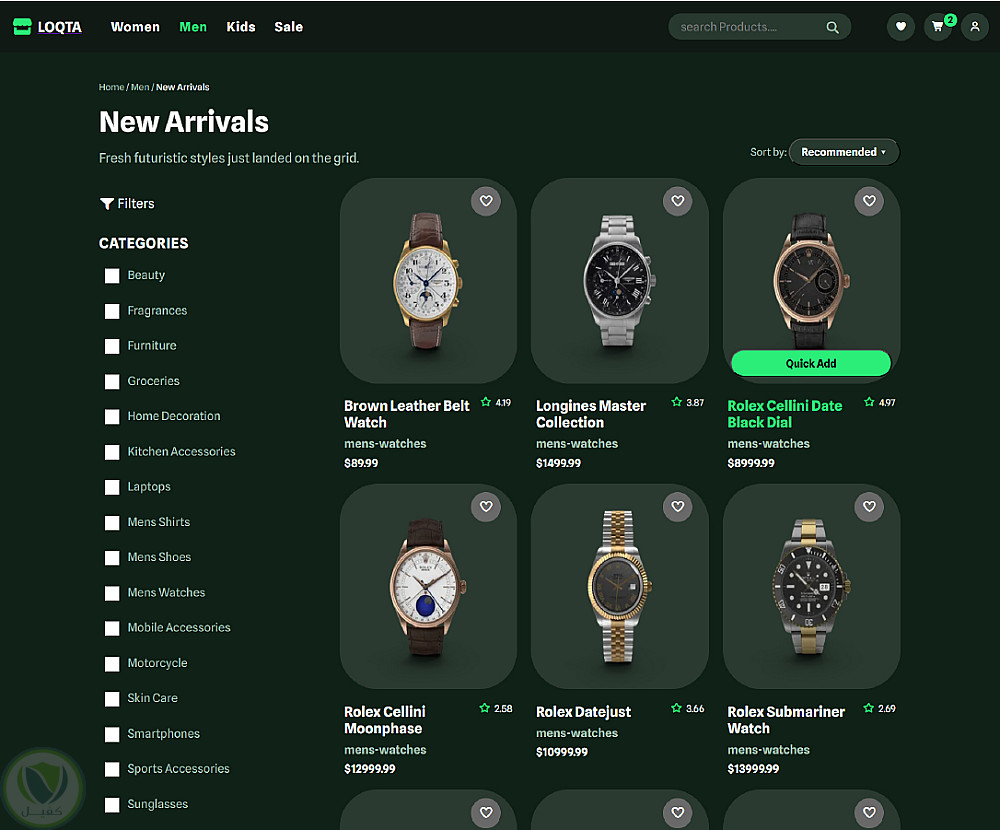Check the Smartphones category checkbox

(x=112, y=734)
